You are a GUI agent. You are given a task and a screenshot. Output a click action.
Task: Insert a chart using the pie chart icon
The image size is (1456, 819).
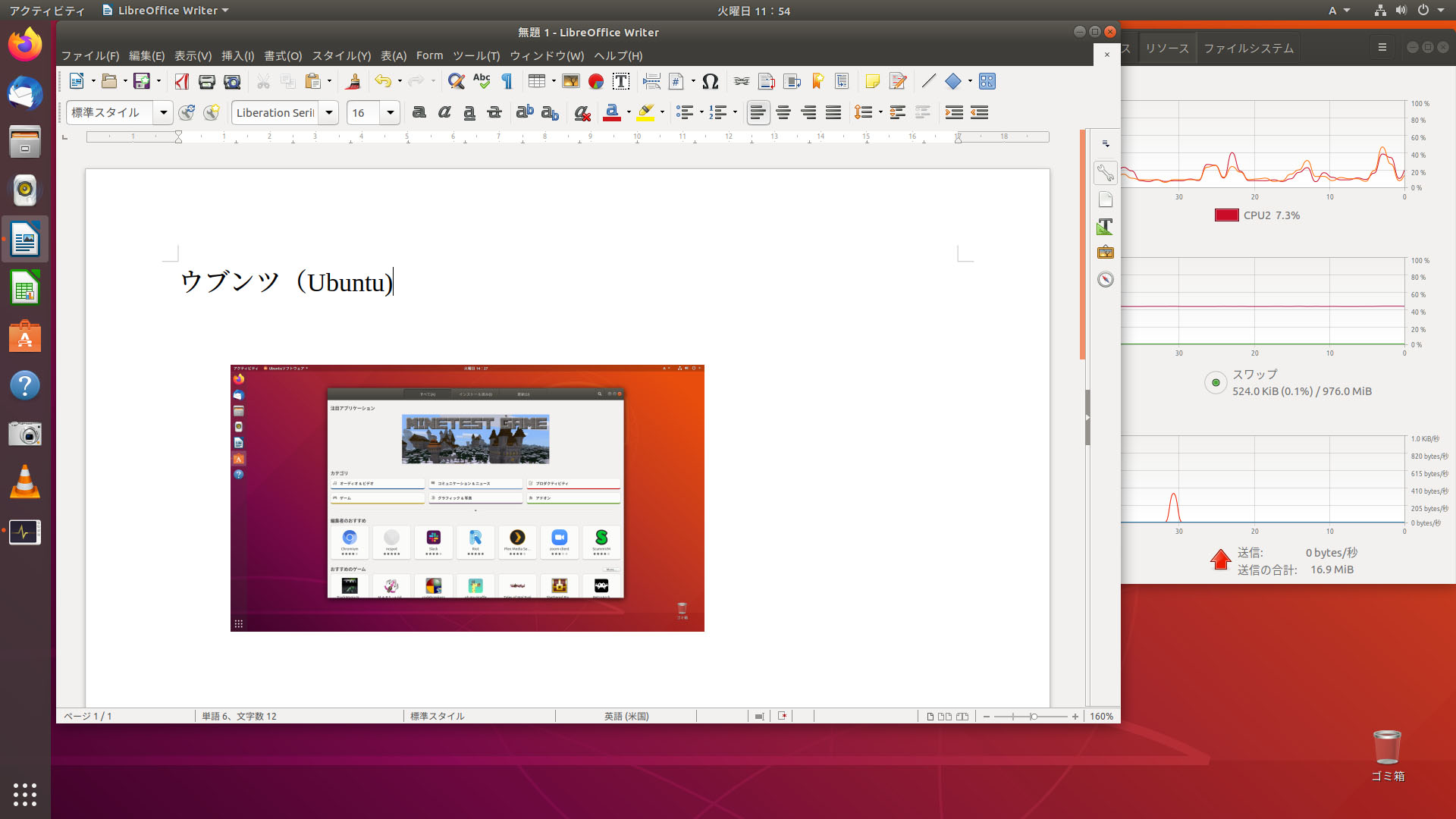coord(596,81)
